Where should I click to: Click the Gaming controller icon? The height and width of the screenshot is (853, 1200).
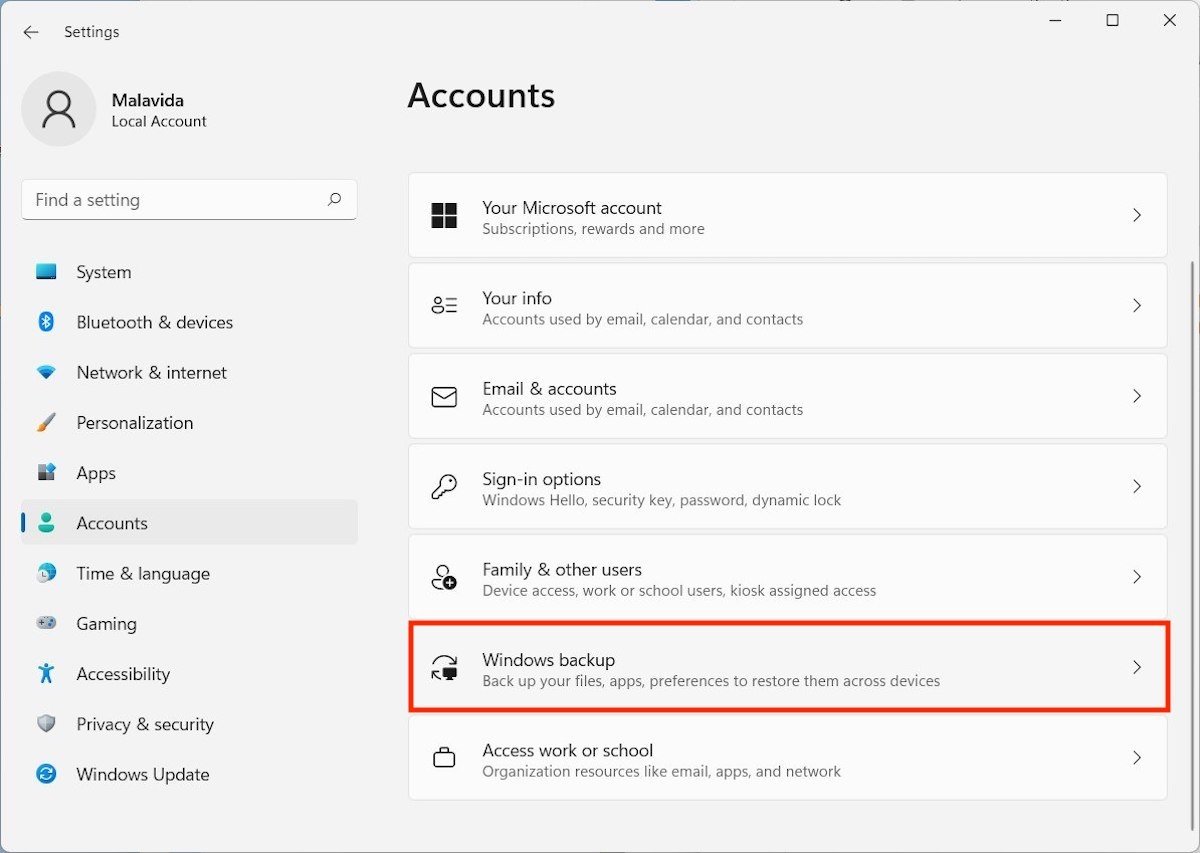click(46, 623)
